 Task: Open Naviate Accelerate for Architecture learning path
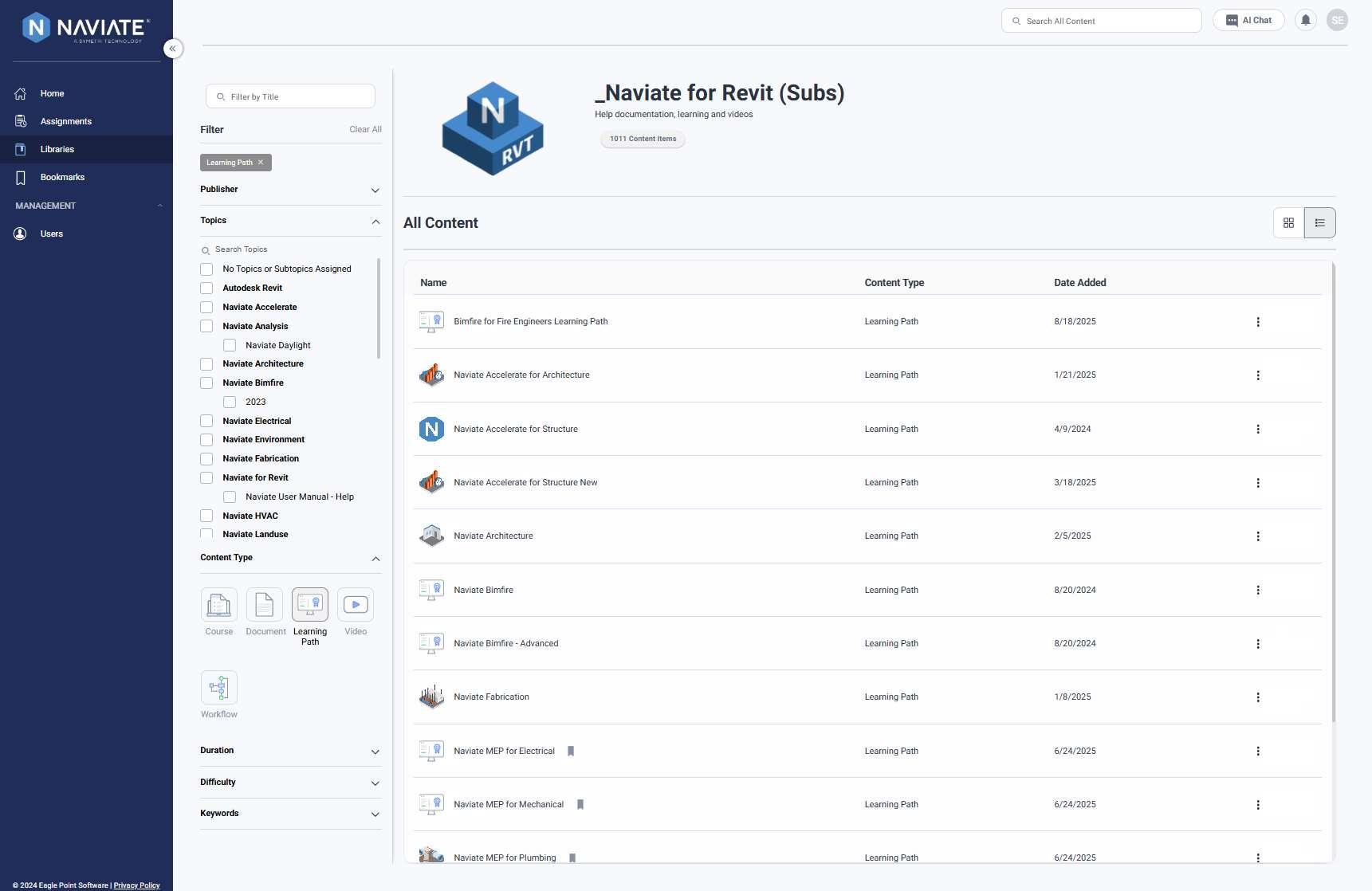pos(521,375)
